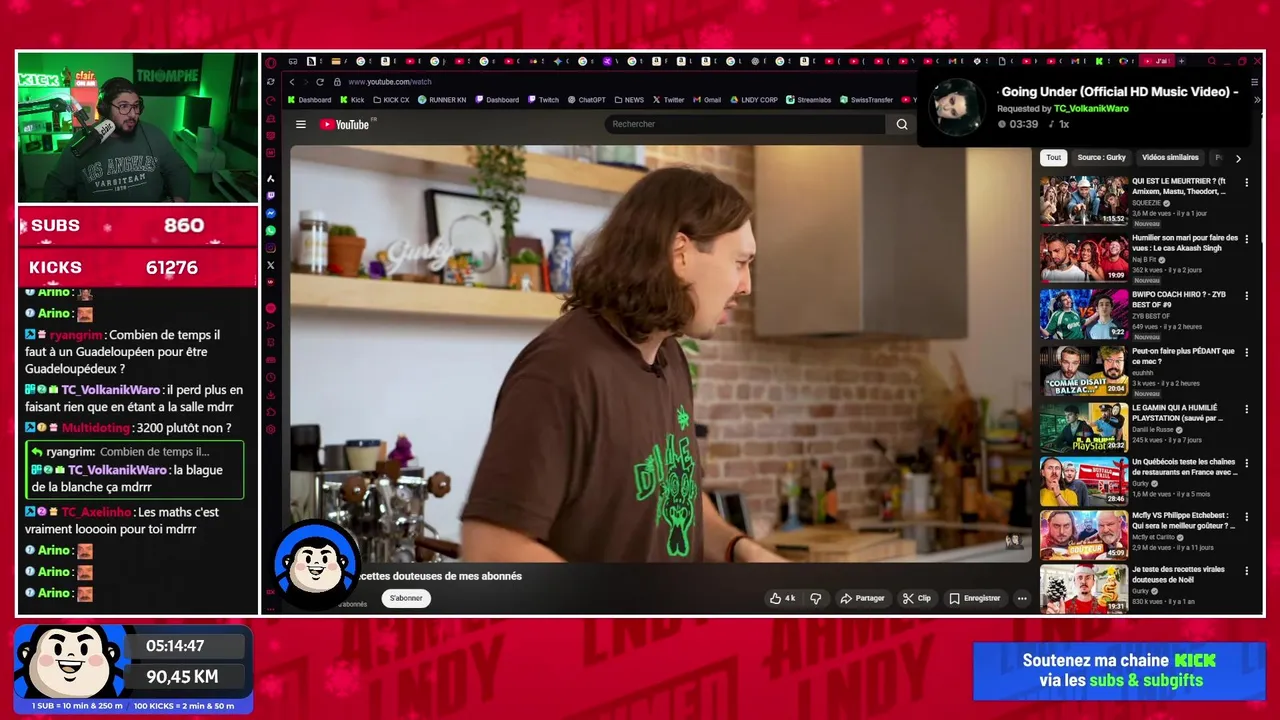Click video title 'Peut-on faire plus PÉDANT que ce mec ?'

pyautogui.click(x=1183, y=356)
